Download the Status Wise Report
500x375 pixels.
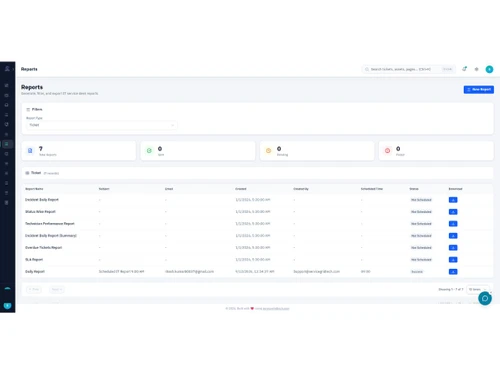(453, 212)
